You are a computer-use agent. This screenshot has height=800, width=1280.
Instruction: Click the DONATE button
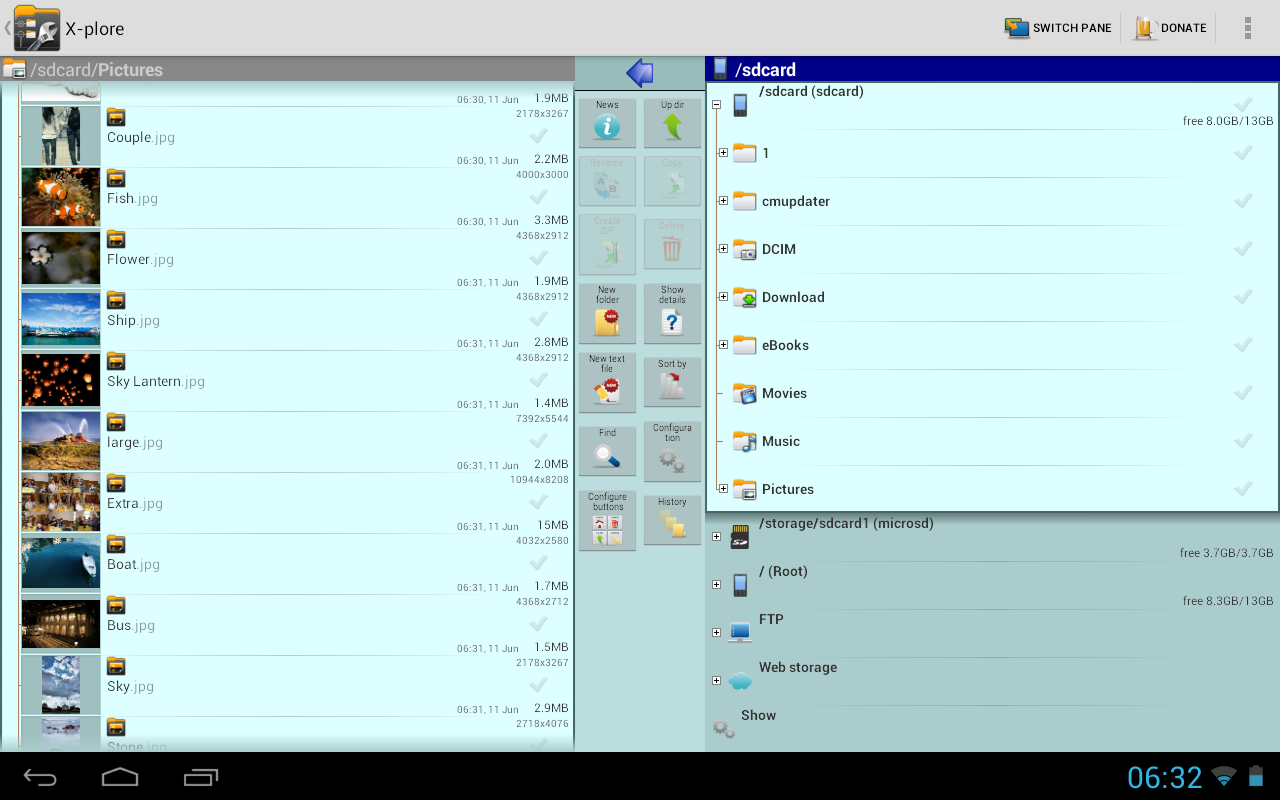(x=1170, y=27)
